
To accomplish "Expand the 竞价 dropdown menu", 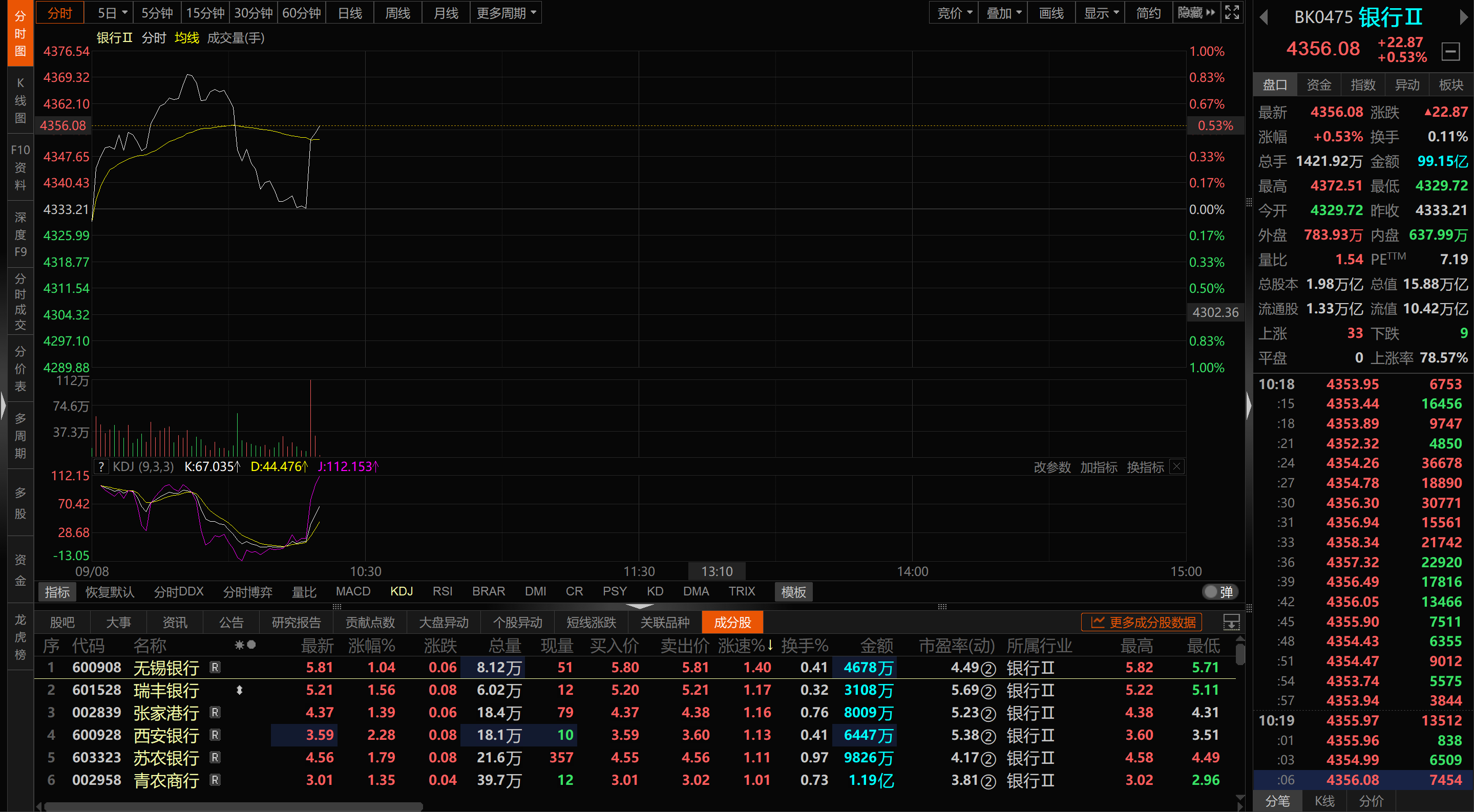I will tap(955, 13).
